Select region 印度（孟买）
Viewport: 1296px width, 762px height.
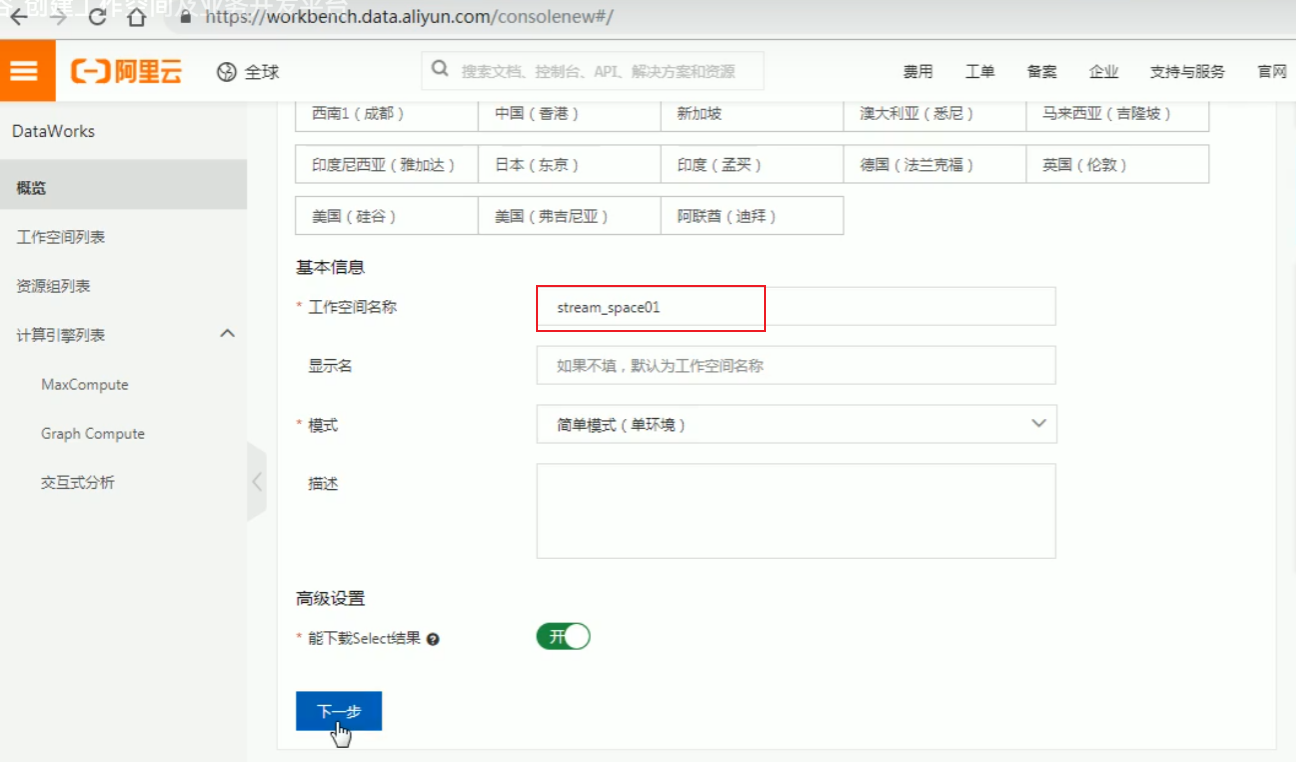coord(752,164)
